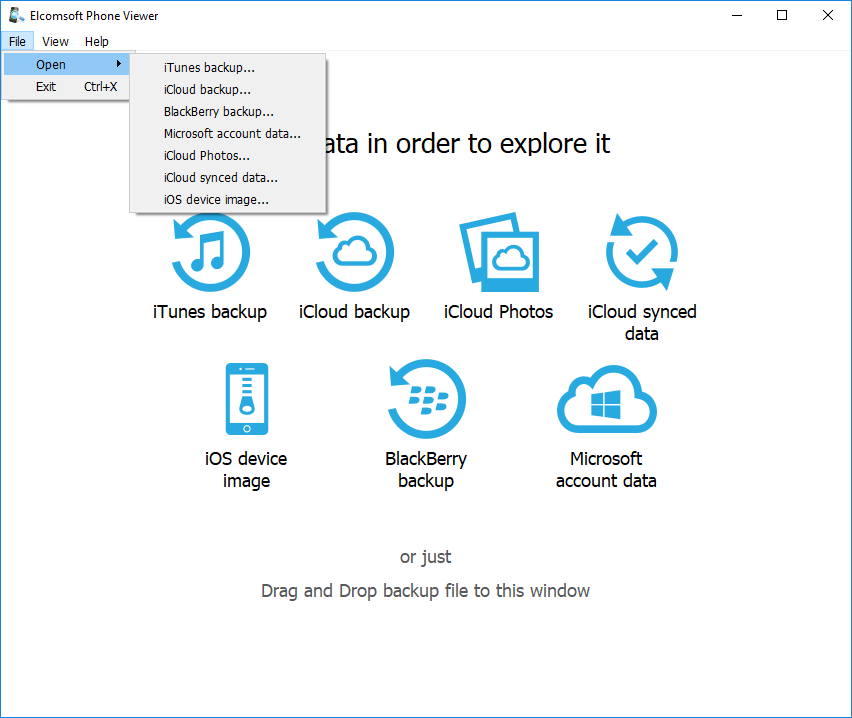852x718 pixels.
Task: Click the 'iOS device image' label
Action: coord(246,470)
